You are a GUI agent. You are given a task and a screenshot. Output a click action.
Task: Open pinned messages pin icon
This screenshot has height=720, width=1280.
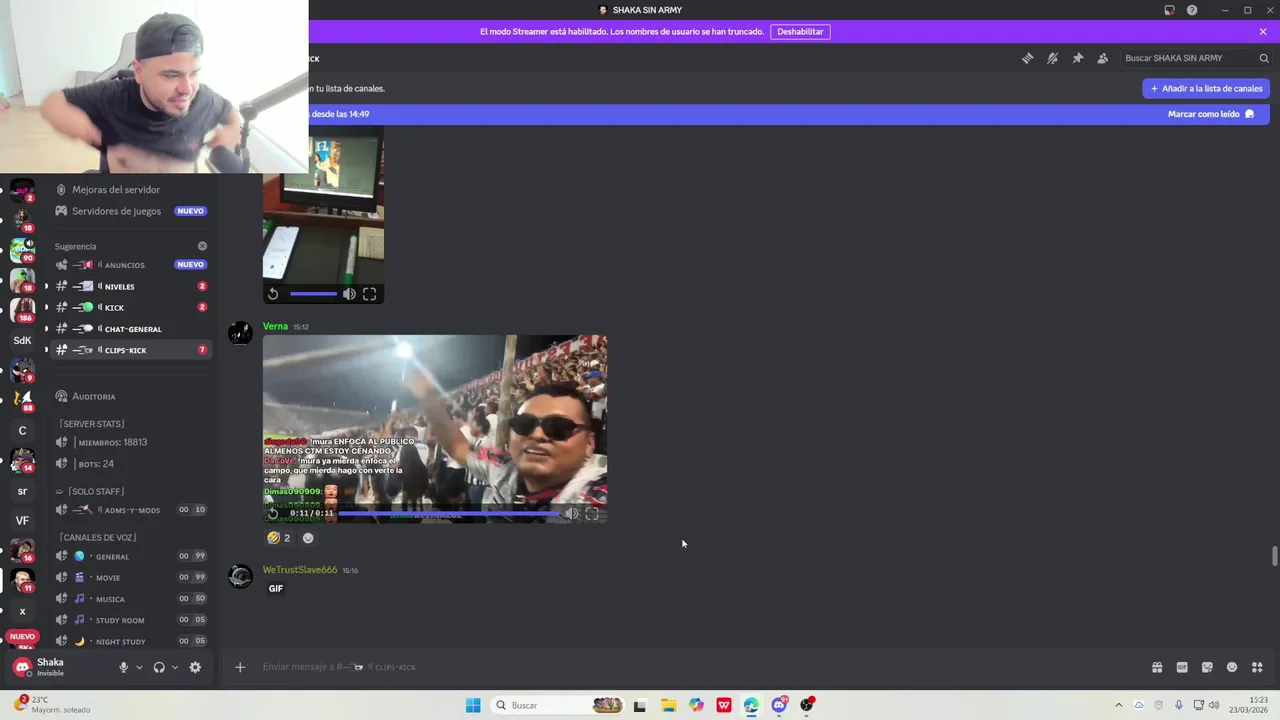1077,58
